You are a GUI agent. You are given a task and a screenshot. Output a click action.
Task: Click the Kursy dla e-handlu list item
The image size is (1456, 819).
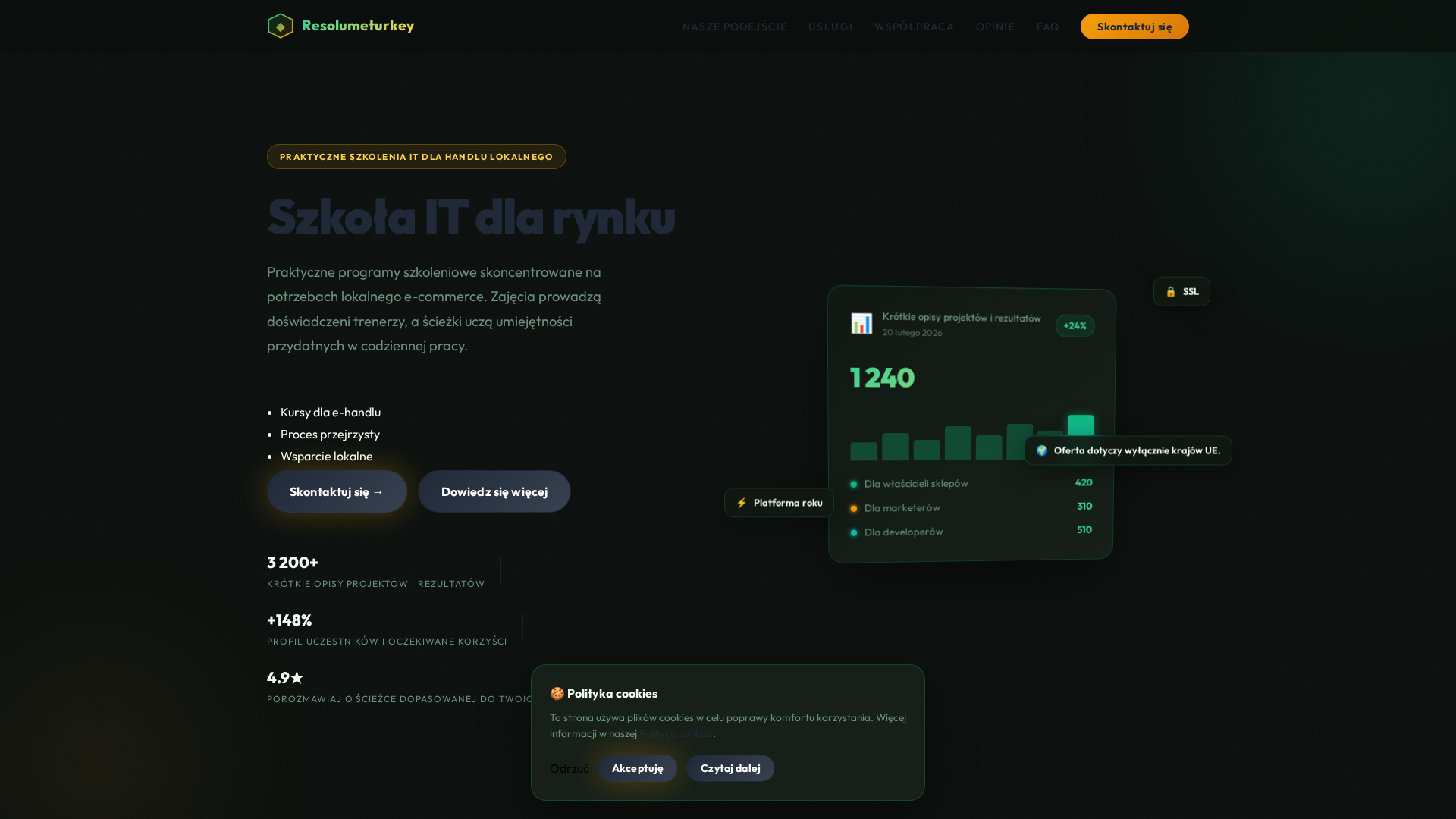[x=331, y=412]
